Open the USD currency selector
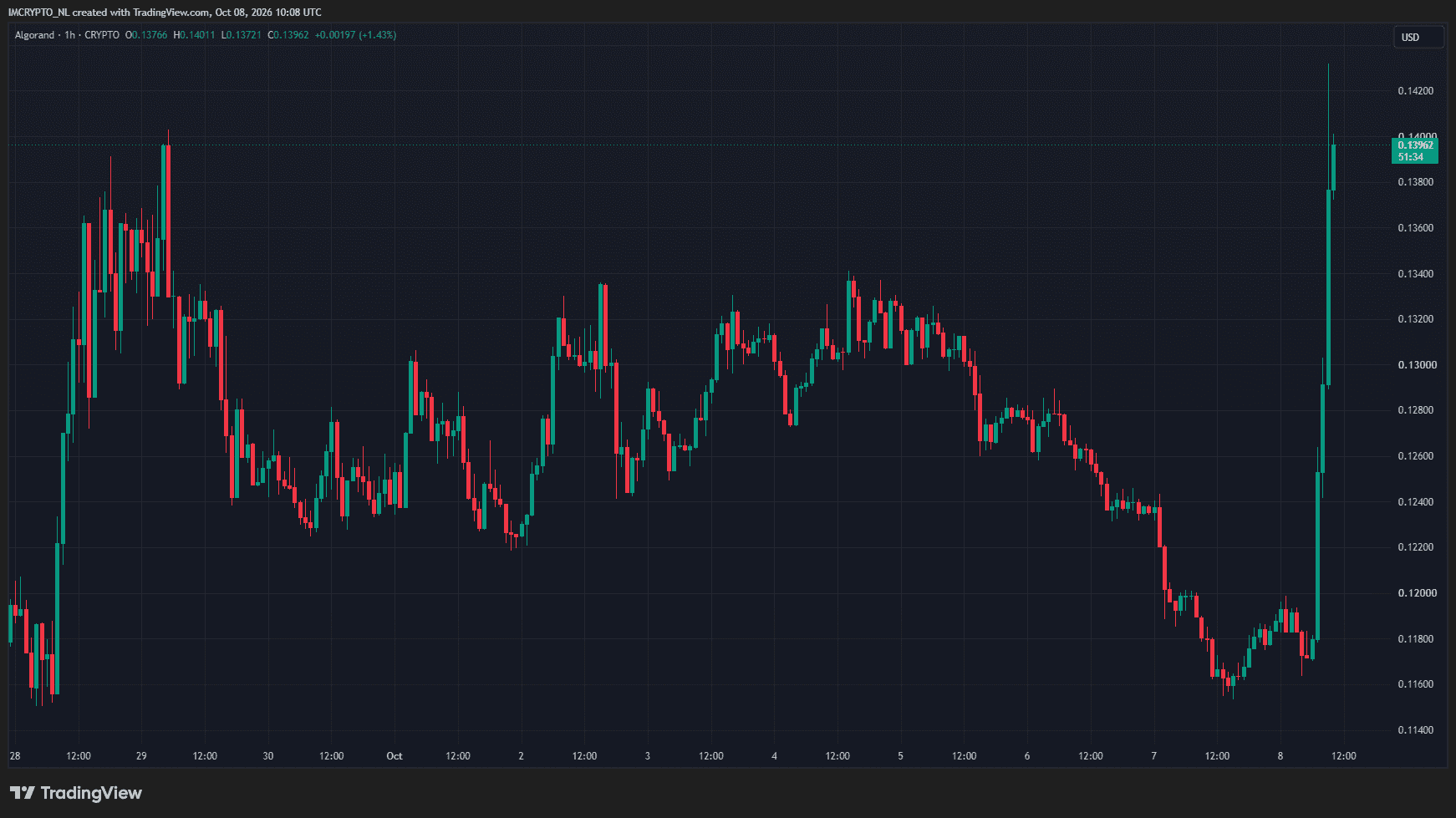The height and width of the screenshot is (818, 1456). pyautogui.click(x=1418, y=38)
